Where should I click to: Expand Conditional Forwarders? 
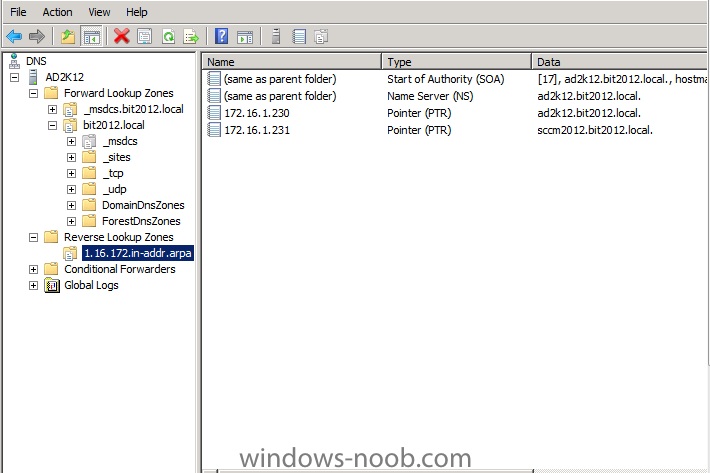coord(34,269)
